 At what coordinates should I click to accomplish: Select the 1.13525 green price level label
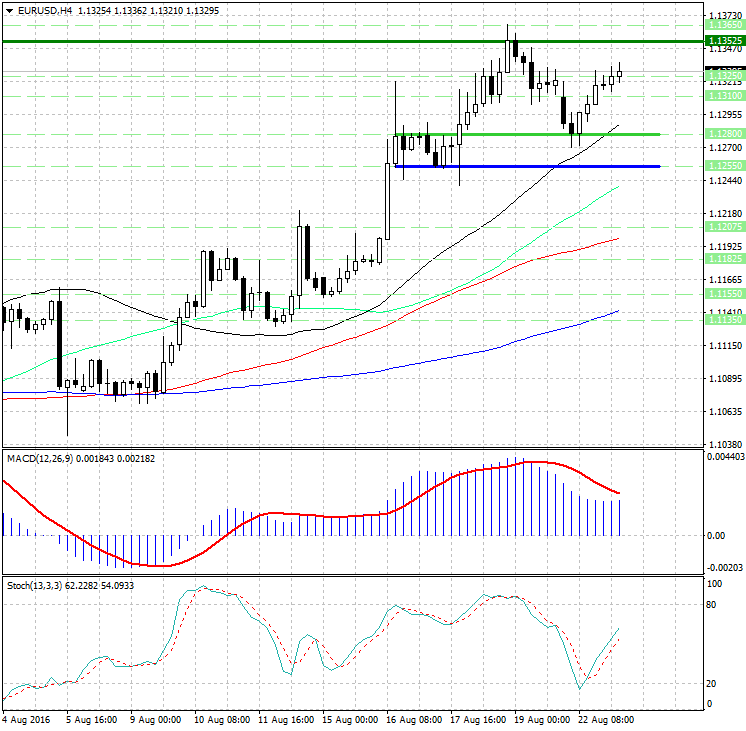click(x=725, y=40)
